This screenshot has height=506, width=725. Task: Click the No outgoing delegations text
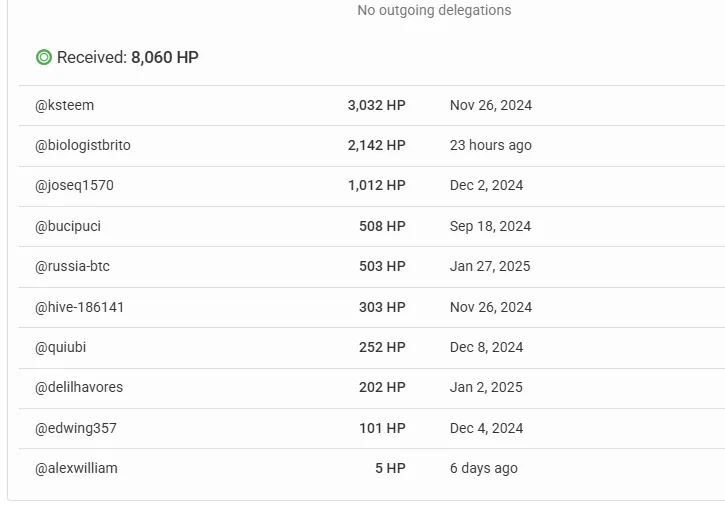point(434,10)
